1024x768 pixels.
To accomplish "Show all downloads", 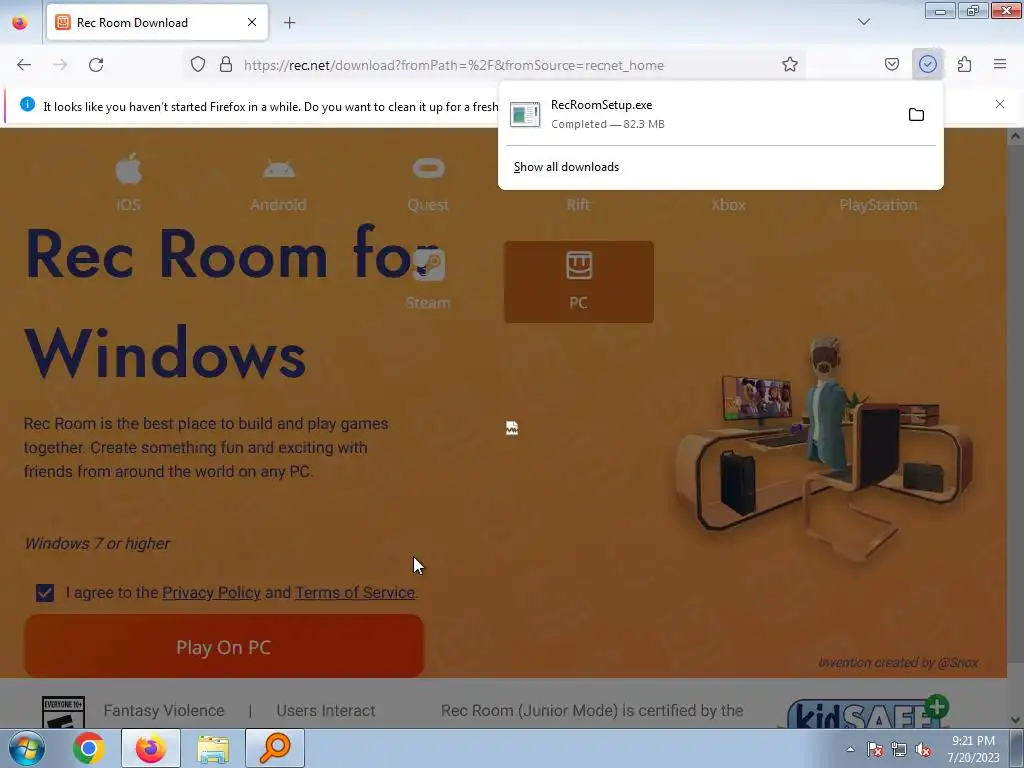I will pyautogui.click(x=566, y=167).
